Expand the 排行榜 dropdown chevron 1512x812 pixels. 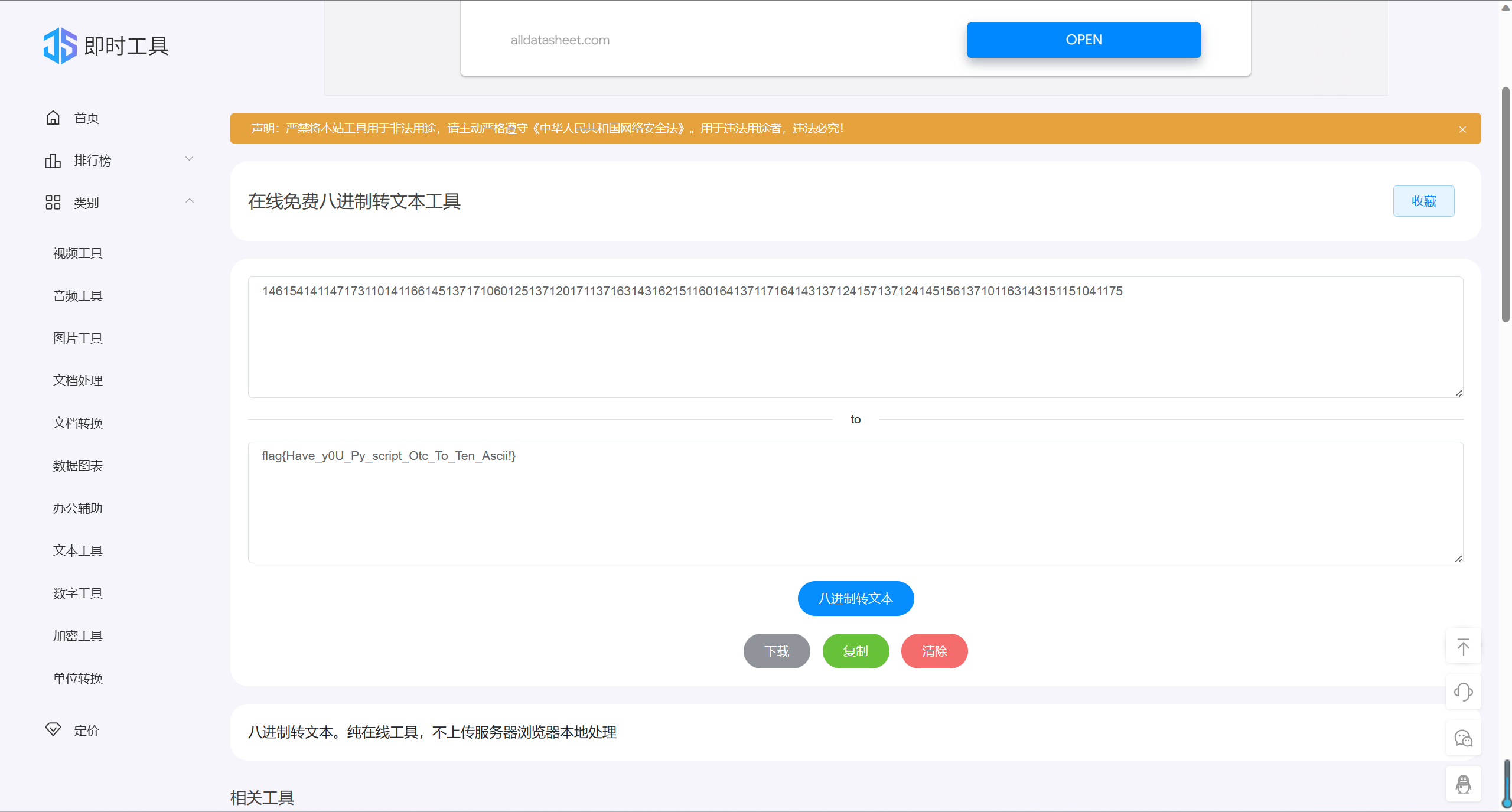189,159
